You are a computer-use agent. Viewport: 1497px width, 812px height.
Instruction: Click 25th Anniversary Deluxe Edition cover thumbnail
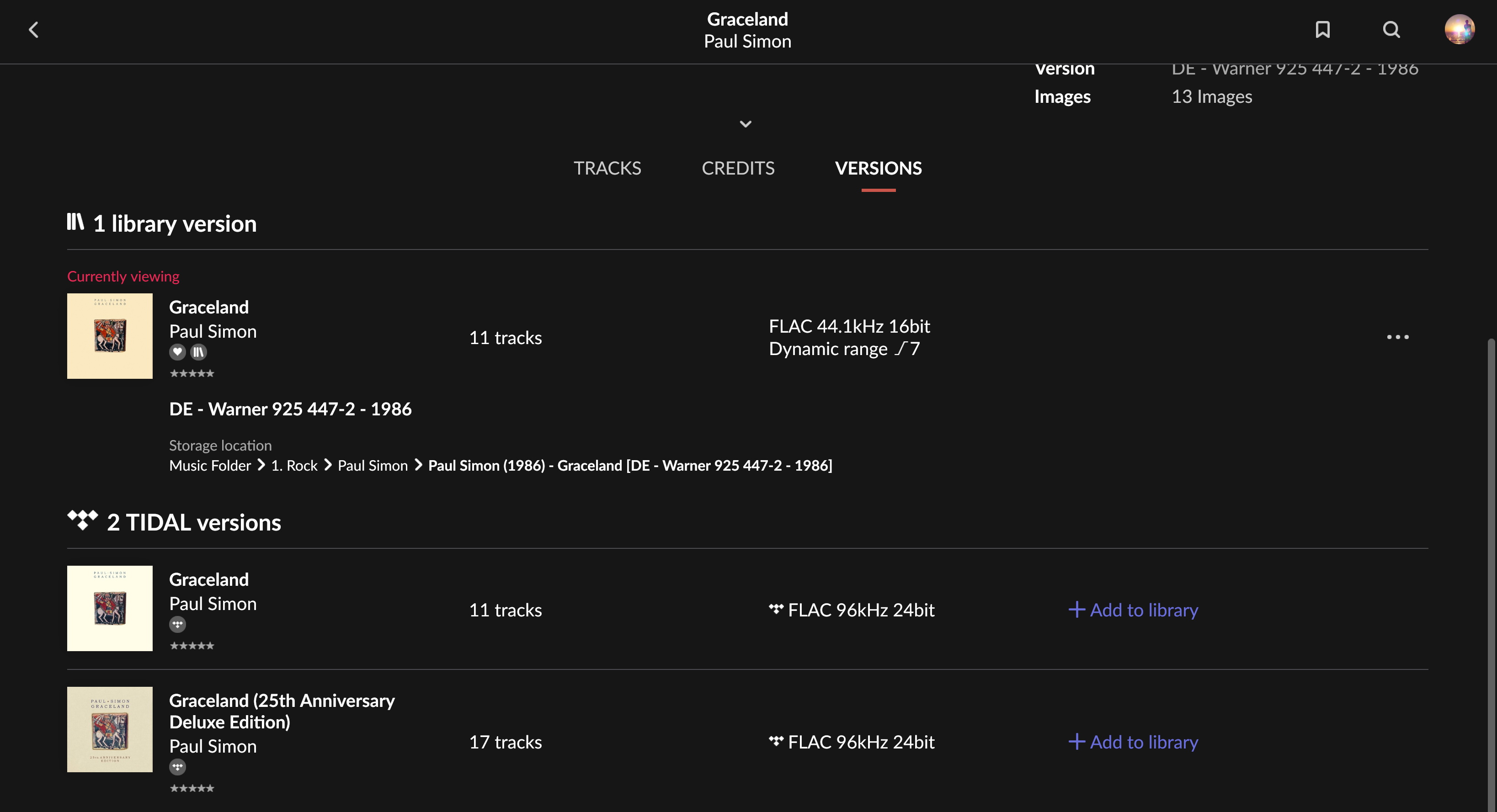[110, 729]
